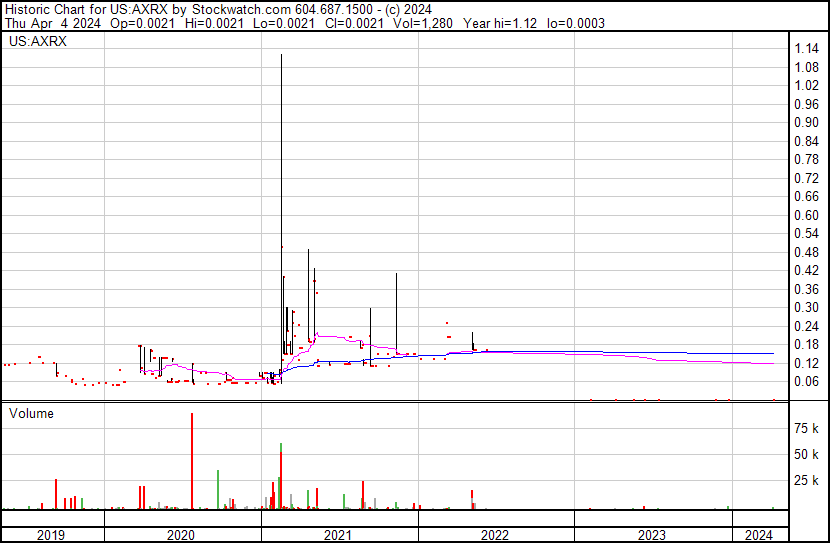
Task: Click the 0.60 price axis value
Action: [x=807, y=215]
